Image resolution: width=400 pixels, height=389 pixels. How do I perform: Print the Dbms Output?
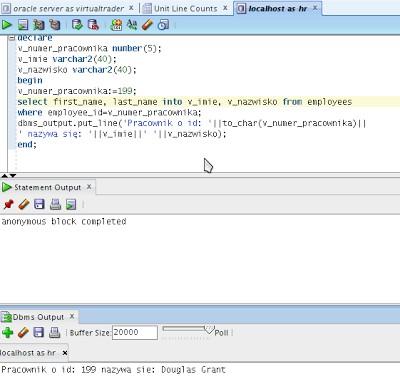[x=55, y=332]
